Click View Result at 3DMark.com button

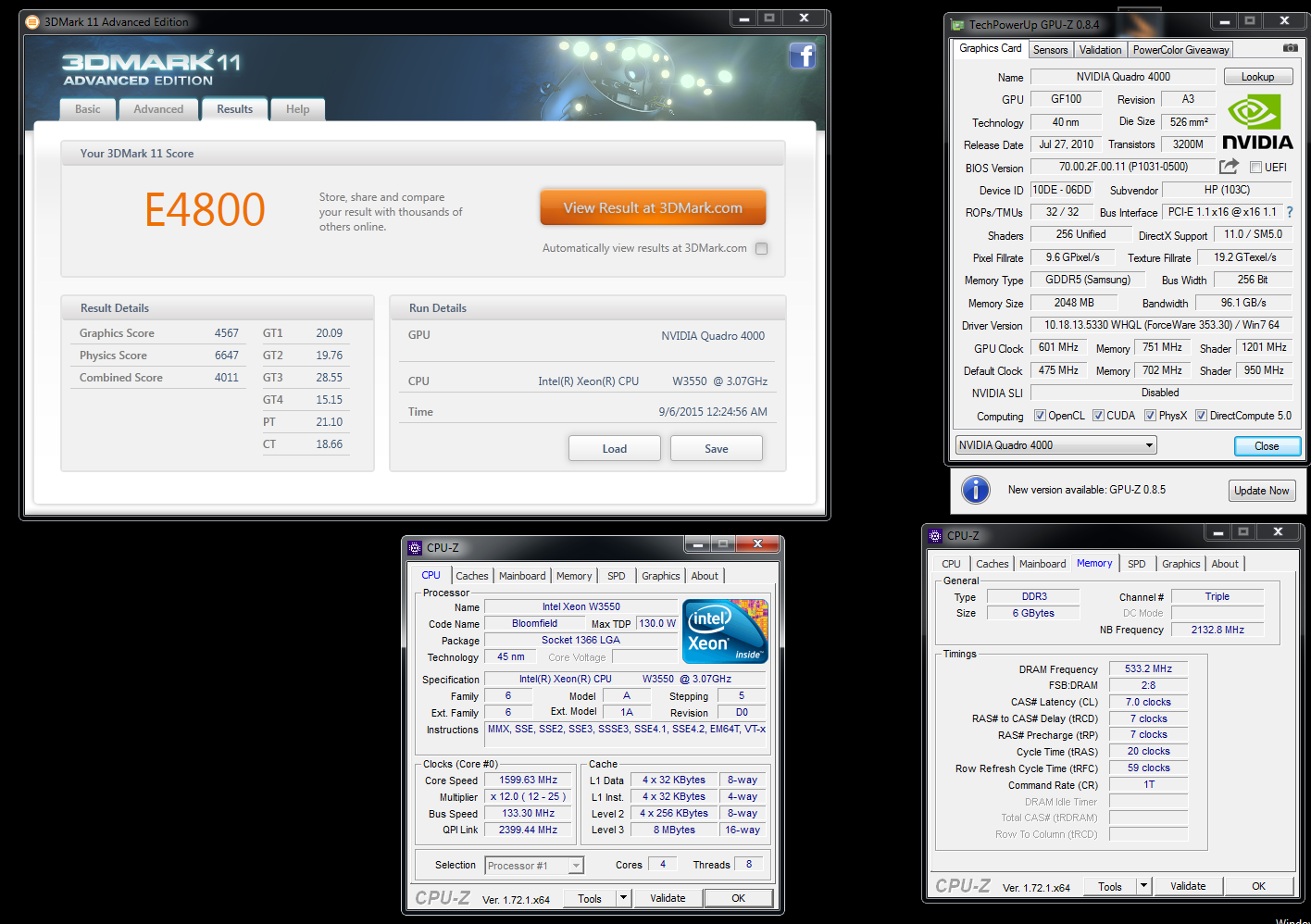coord(653,207)
